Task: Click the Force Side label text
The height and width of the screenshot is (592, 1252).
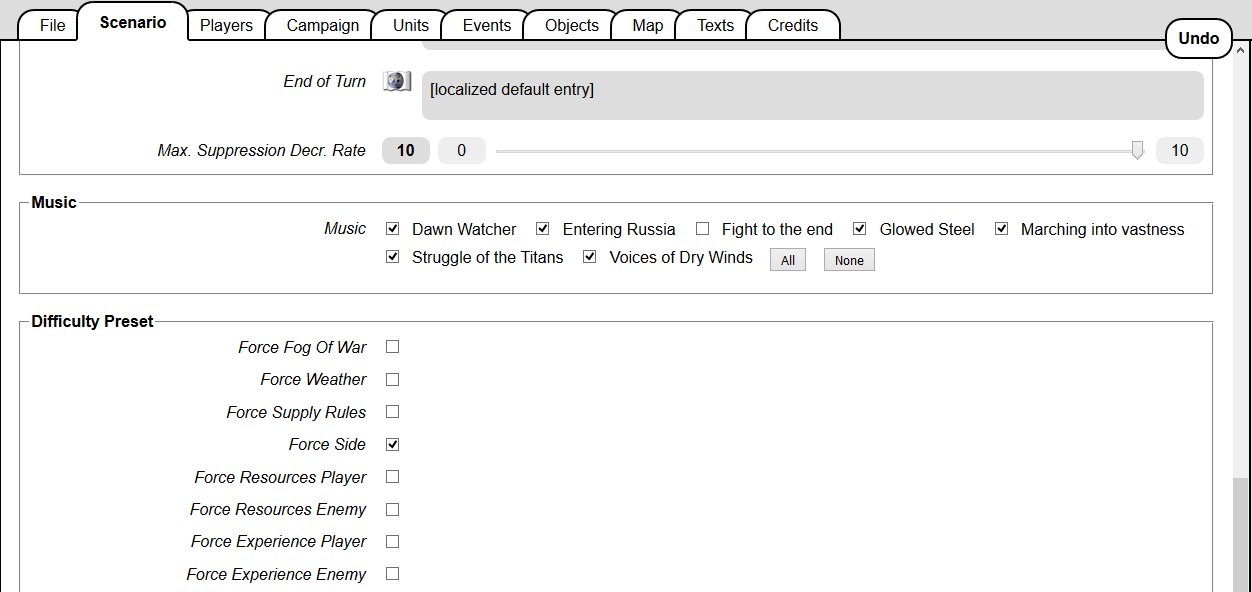Action: (328, 444)
